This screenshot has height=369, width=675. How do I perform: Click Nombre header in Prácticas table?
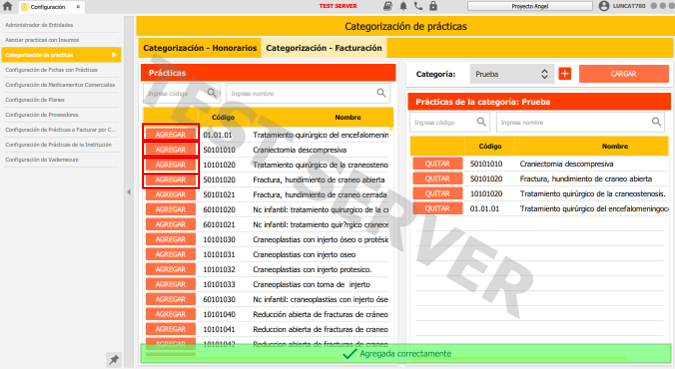348,117
